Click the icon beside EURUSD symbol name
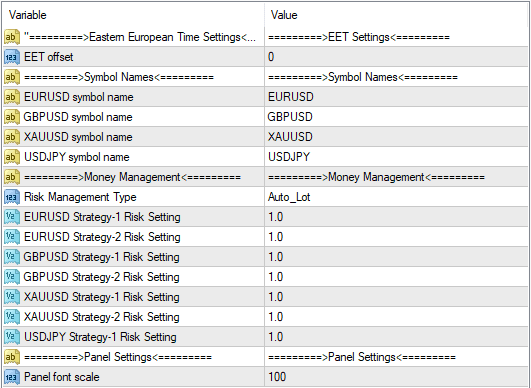The height and width of the screenshot is (388, 531). (12, 97)
